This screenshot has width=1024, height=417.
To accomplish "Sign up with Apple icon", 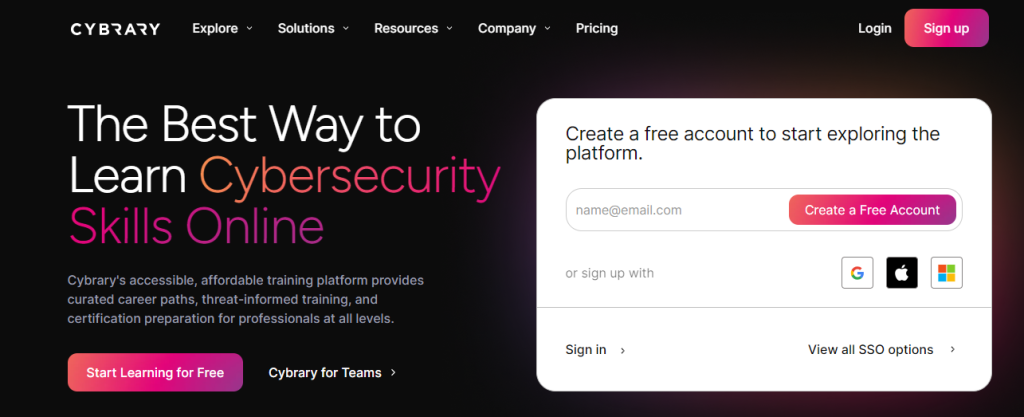I will 902,272.
